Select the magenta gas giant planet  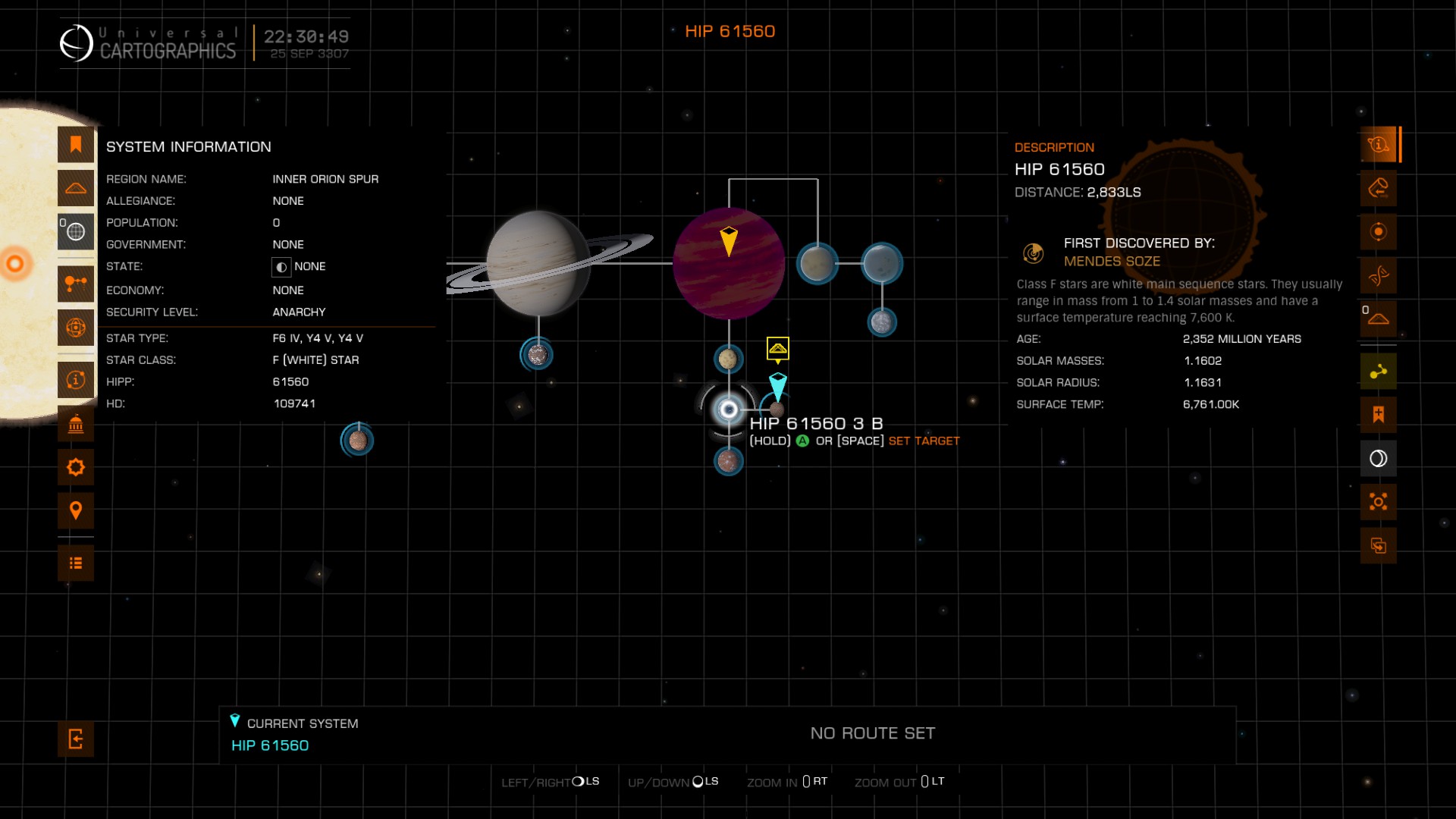pyautogui.click(x=729, y=263)
